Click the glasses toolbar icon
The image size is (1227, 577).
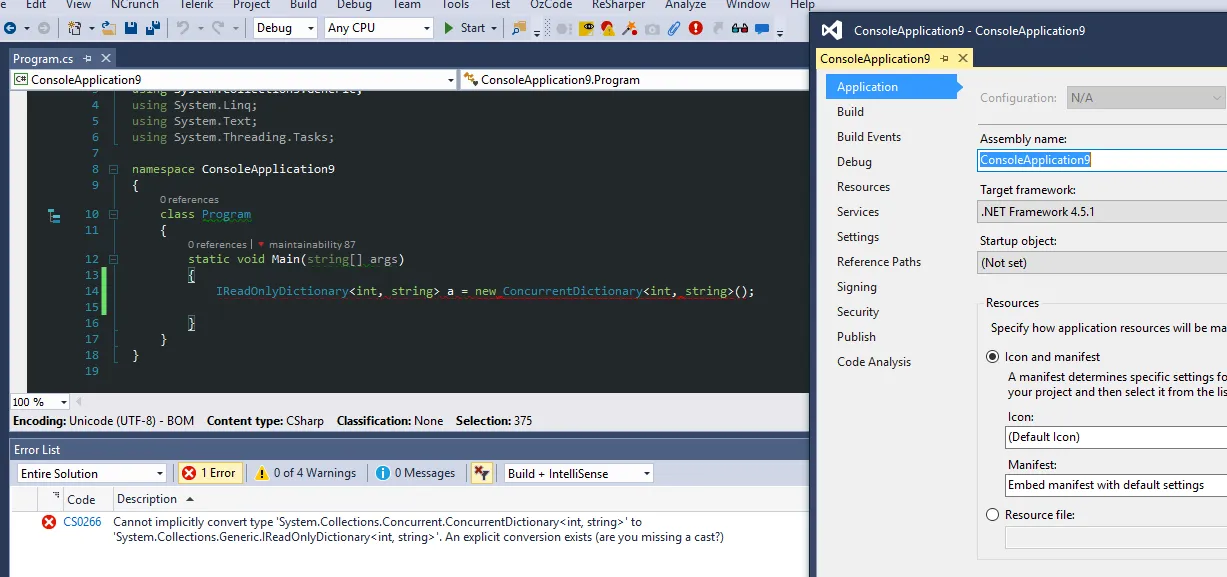(x=740, y=29)
